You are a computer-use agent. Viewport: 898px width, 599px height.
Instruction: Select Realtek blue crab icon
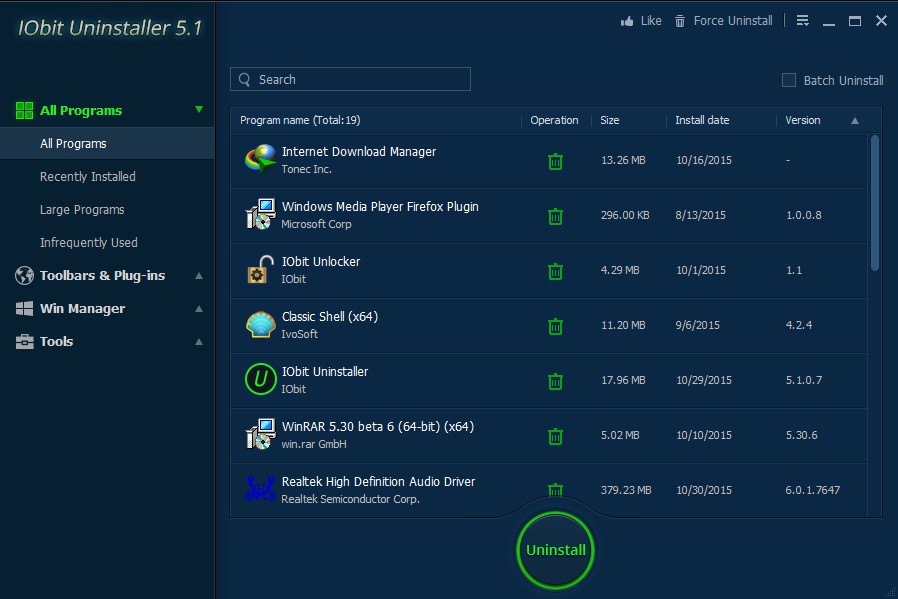[261, 488]
